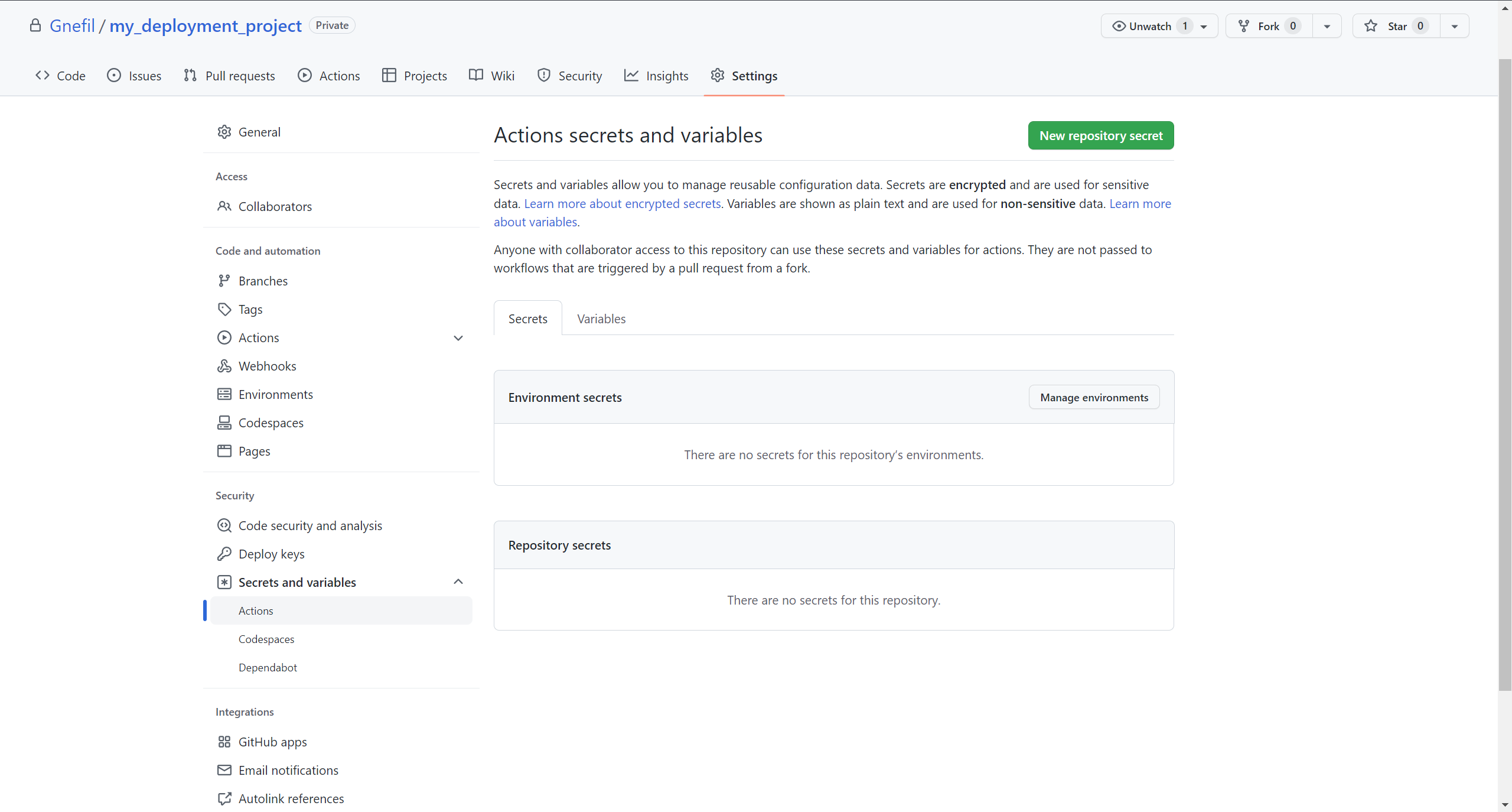Image resolution: width=1512 pixels, height=812 pixels.
Task: Click the Branches git-branch icon
Action: pyautogui.click(x=224, y=281)
